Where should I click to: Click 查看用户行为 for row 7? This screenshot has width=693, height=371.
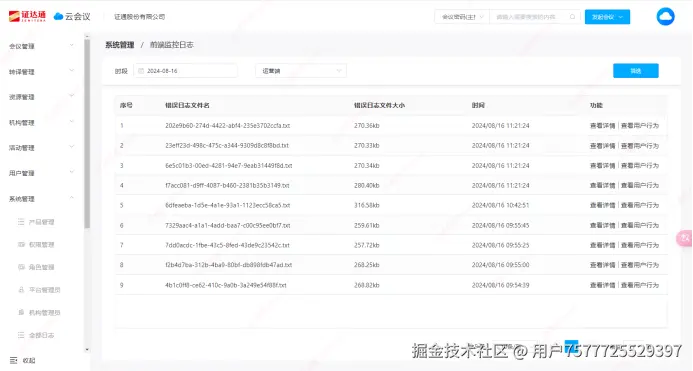pyautogui.click(x=640, y=245)
